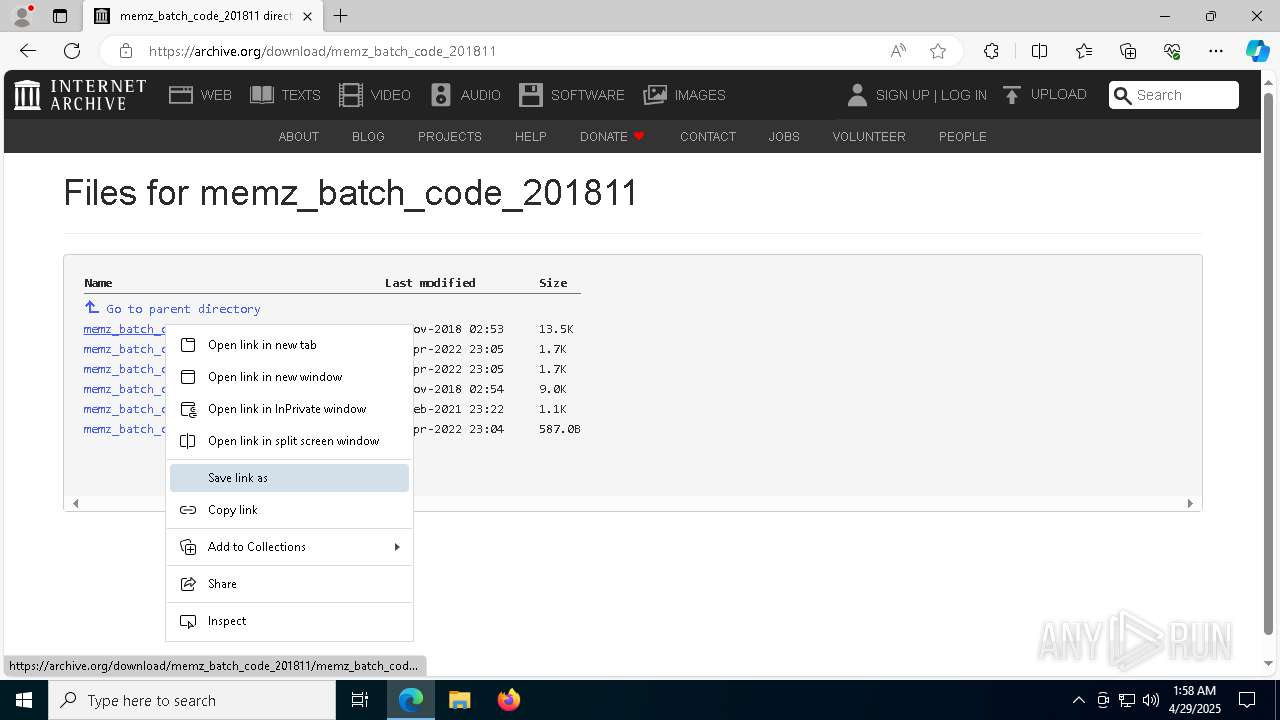This screenshot has height=720, width=1280.
Task: Show hidden tray icons chevron
Action: point(1078,700)
